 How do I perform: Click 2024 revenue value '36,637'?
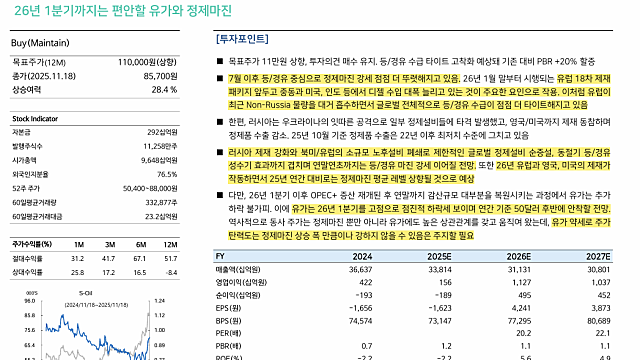point(361,269)
